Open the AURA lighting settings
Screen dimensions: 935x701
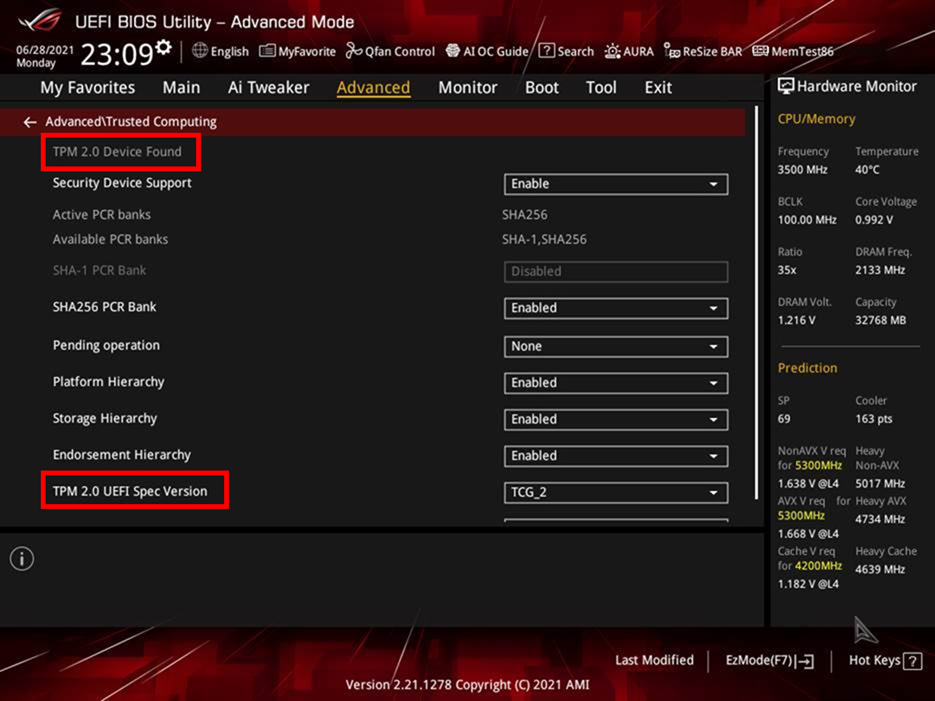point(628,51)
